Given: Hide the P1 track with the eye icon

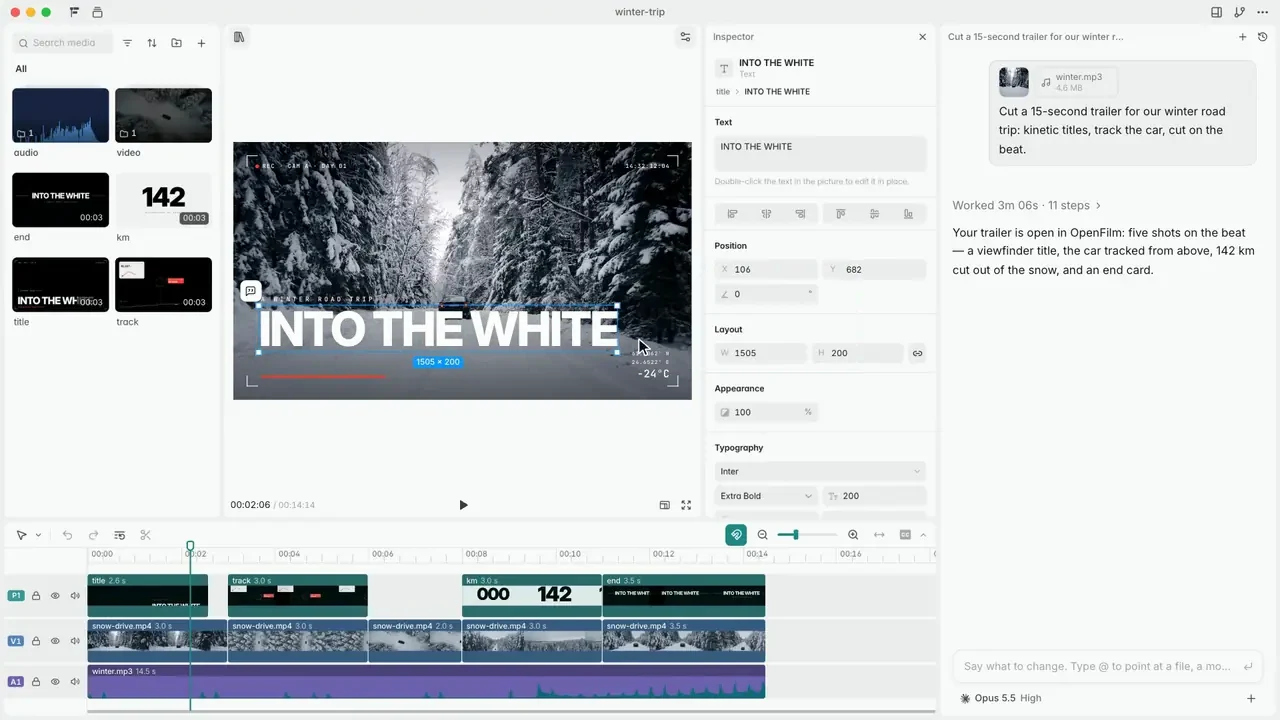Looking at the screenshot, I should tap(55, 596).
